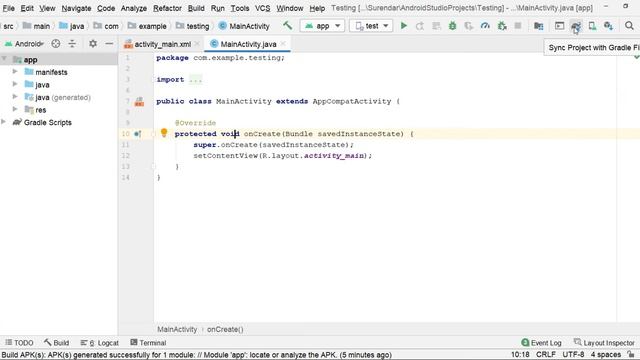640x360 pixels.
Task: Click the Apply Changes and Restart Activity icon
Action: (x=420, y=26)
